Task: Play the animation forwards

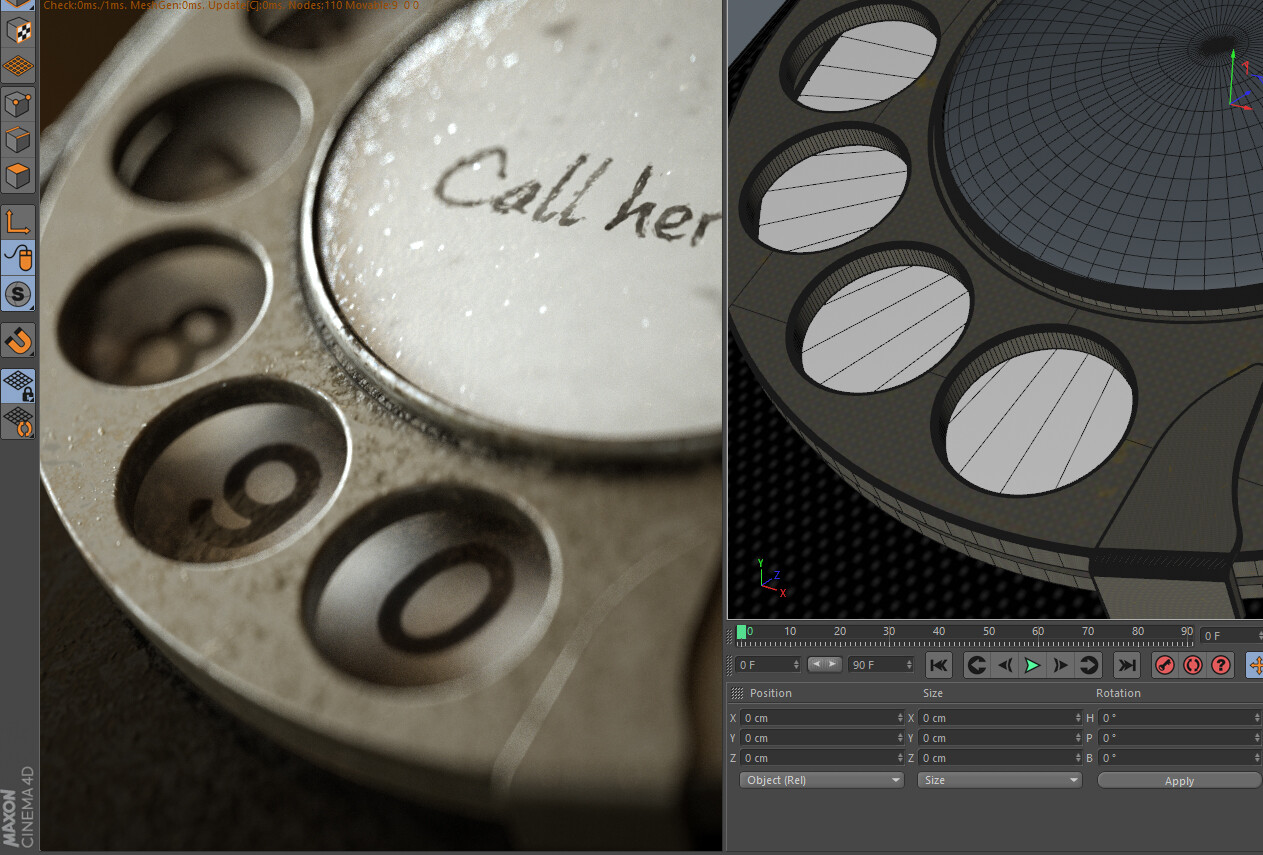Action: coord(1033,665)
